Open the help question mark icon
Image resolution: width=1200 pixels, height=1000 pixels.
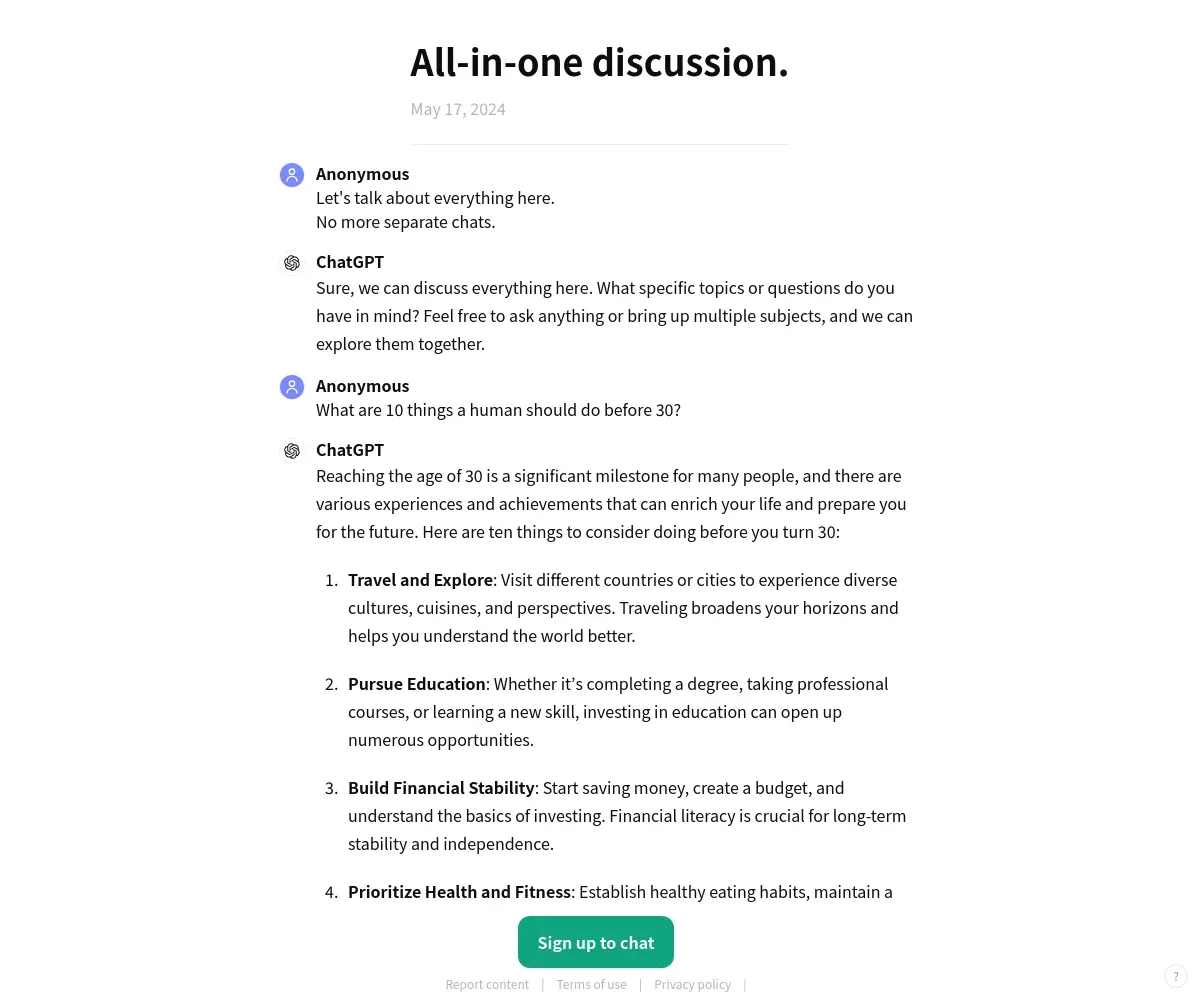click(x=1176, y=976)
